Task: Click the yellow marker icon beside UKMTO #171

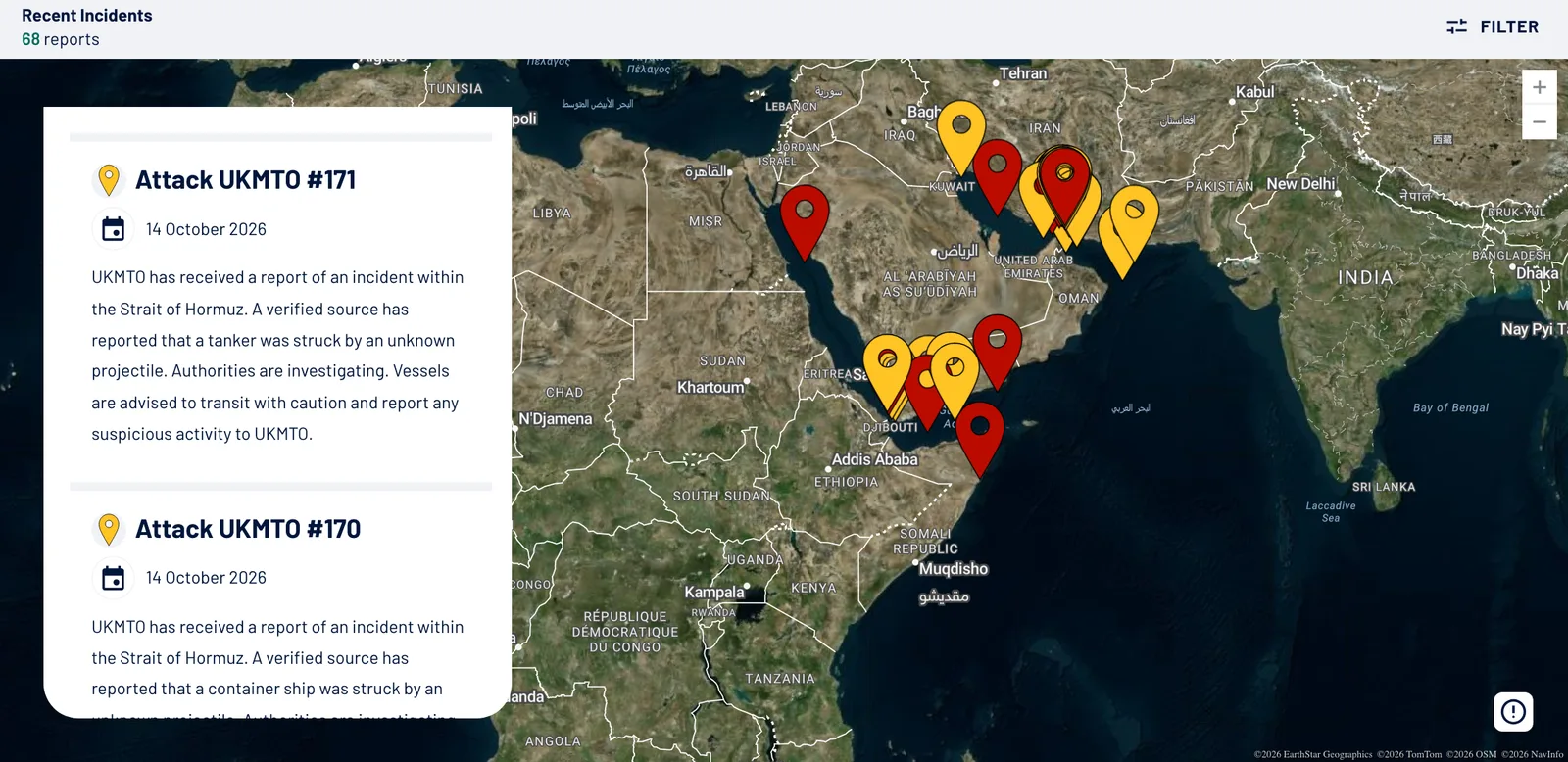Action: (109, 180)
